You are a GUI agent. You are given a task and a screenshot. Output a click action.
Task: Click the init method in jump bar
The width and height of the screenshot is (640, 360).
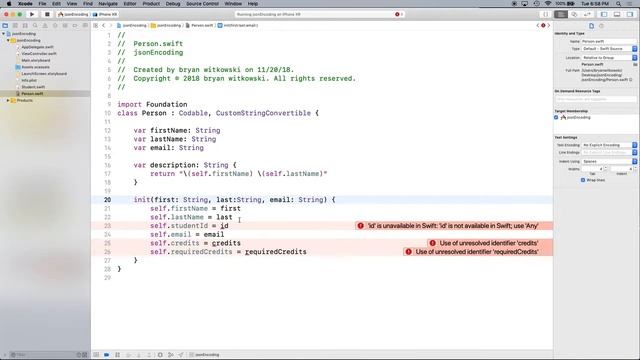coord(238,25)
